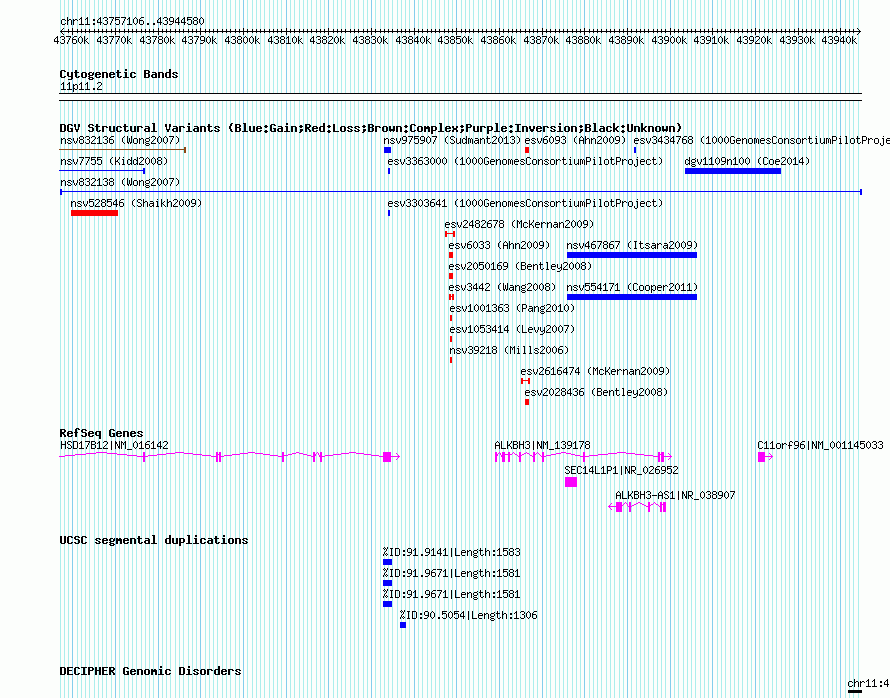Open esv3363000 1000 Genomes variant label
The width and height of the screenshot is (890, 698).
(525, 161)
